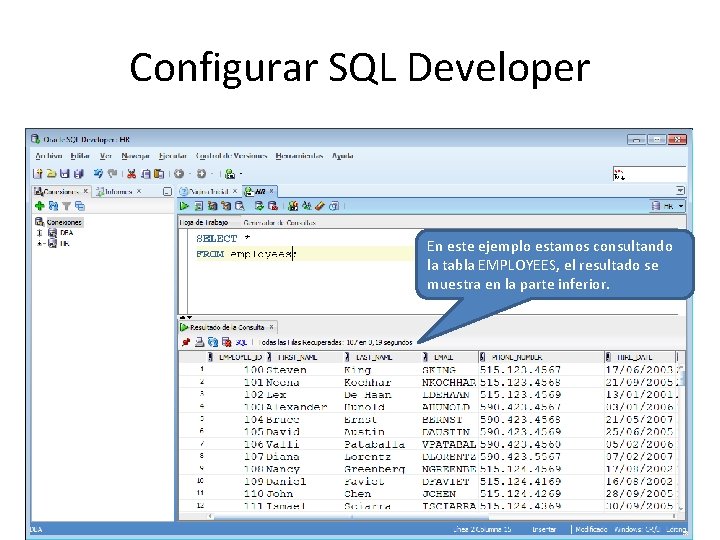Click the Cut scissors icon
The image size is (720, 540).
click(x=132, y=174)
